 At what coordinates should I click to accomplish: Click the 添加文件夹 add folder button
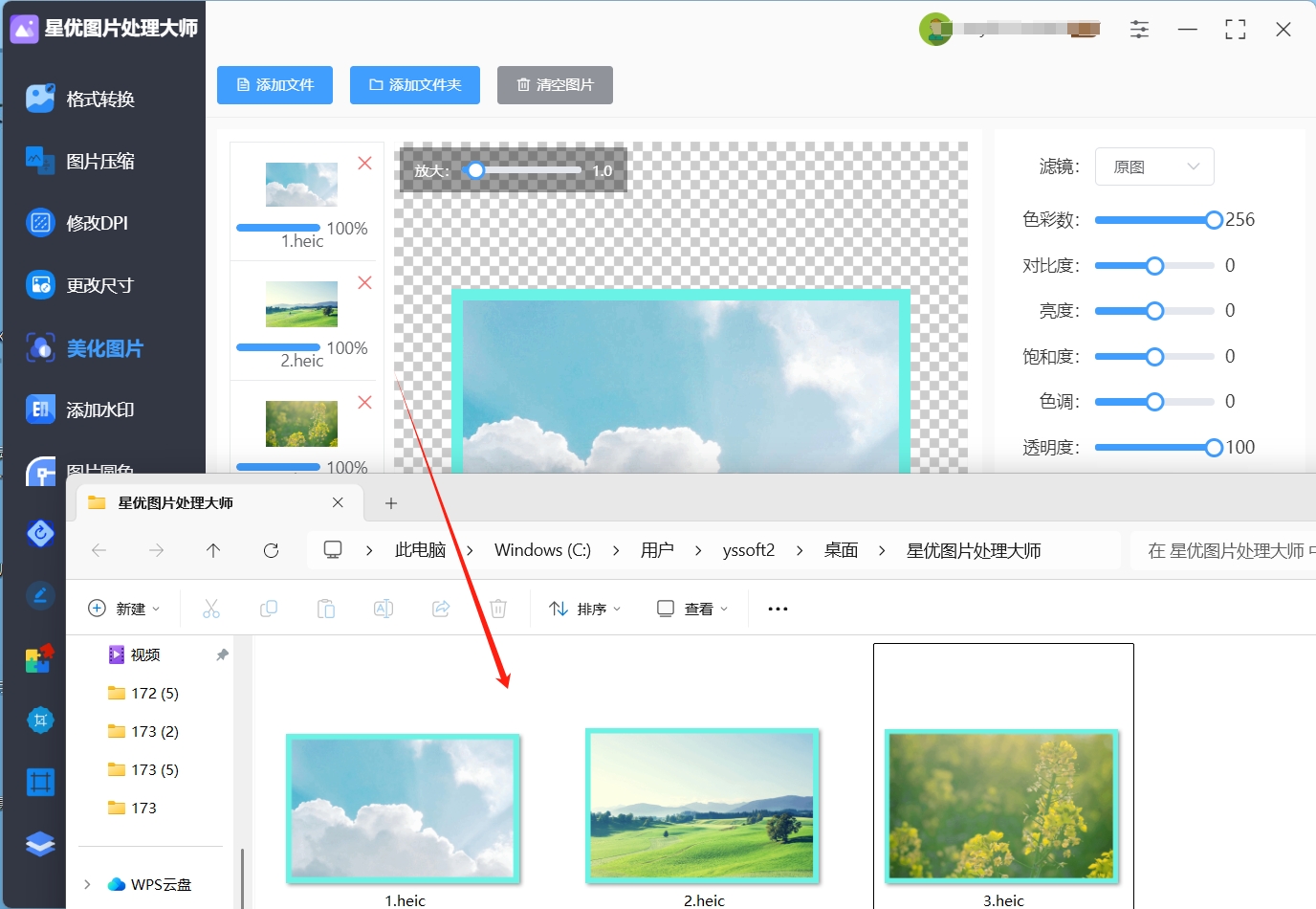click(415, 85)
